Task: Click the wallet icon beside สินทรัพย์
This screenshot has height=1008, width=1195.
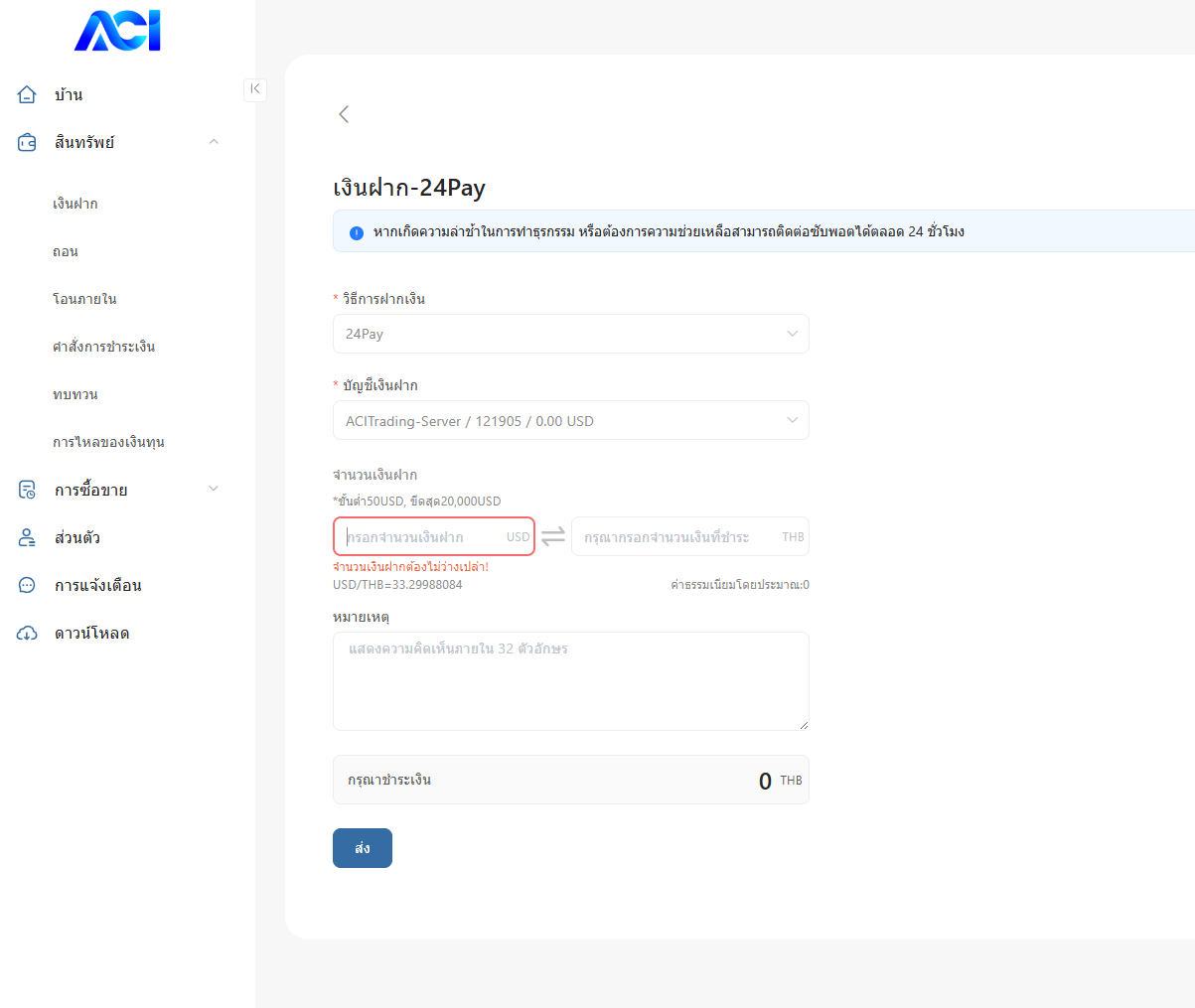Action: click(27, 142)
